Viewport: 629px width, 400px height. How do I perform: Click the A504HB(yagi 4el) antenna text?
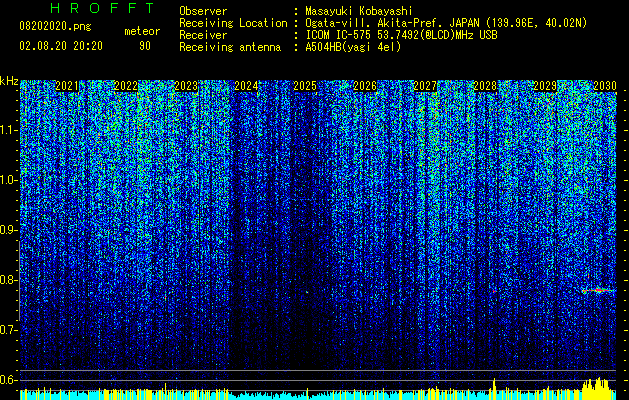pyautogui.click(x=353, y=47)
